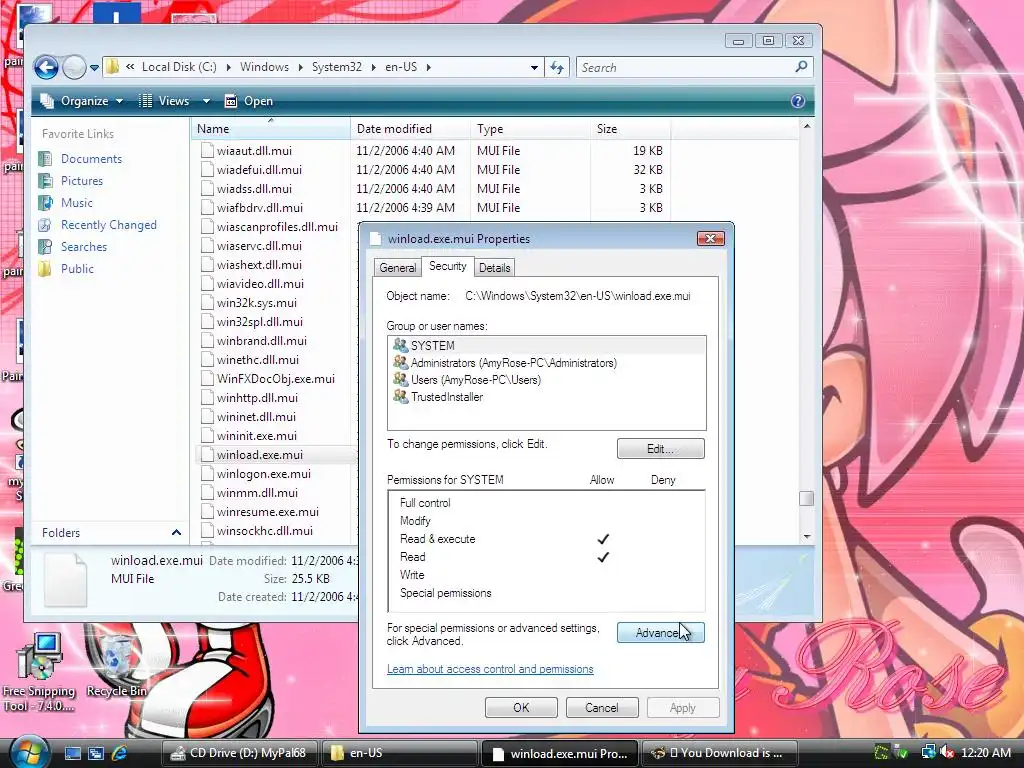This screenshot has width=1024, height=768.
Task: Click the blue Help icon in Explorer
Action: (x=797, y=101)
